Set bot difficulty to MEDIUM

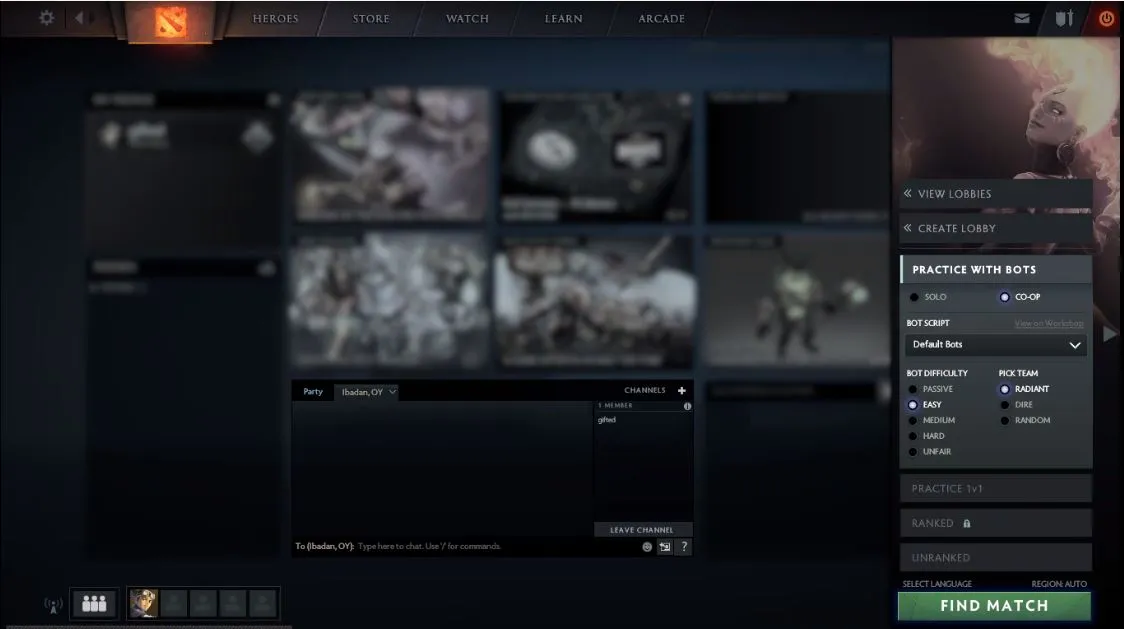(932, 421)
